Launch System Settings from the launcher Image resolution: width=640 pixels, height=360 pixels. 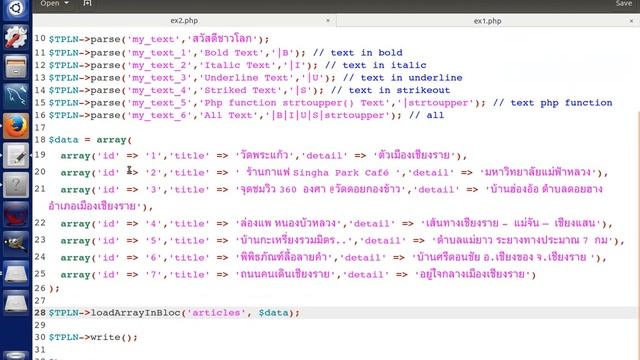tap(16, 37)
